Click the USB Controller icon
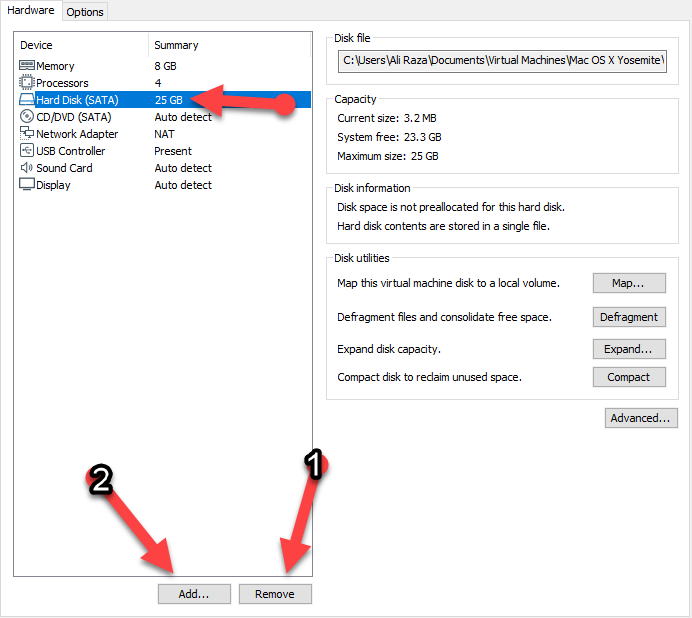692x618 pixels. pos(27,151)
